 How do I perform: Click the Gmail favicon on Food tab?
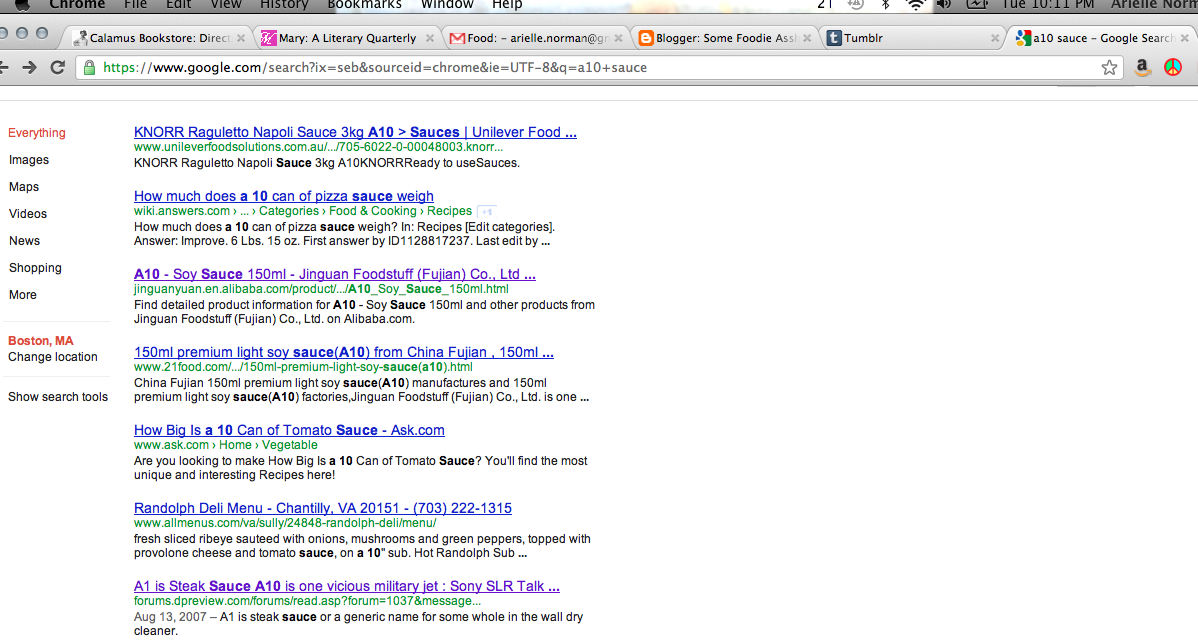tap(457, 38)
